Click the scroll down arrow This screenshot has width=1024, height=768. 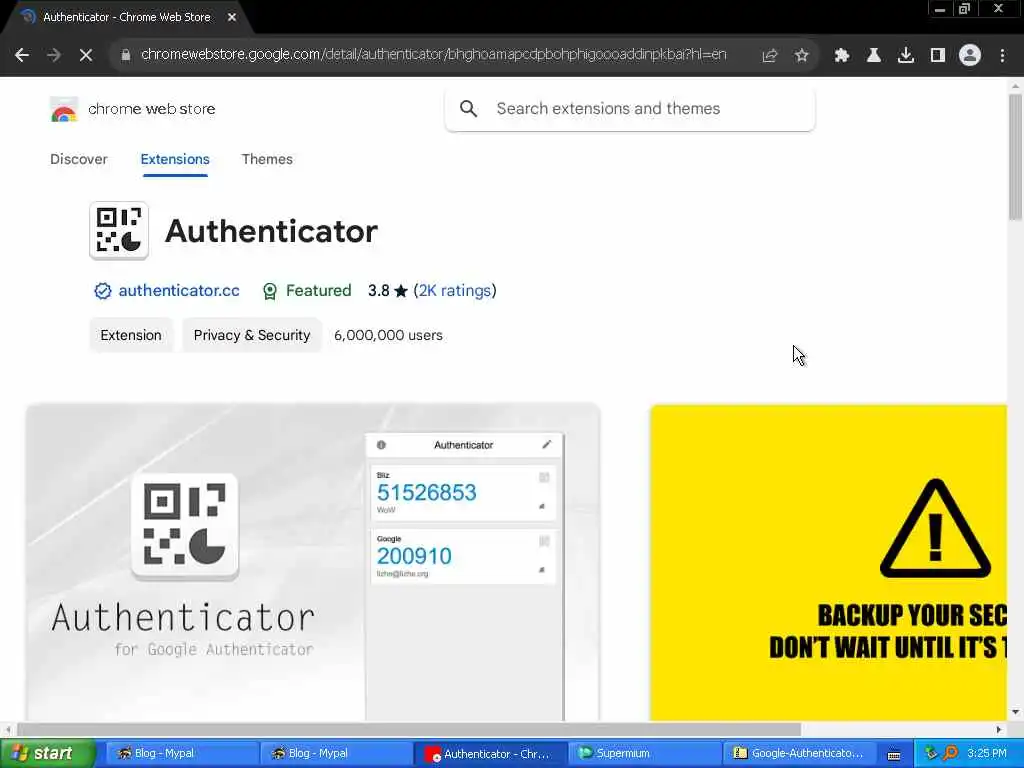(1015, 712)
